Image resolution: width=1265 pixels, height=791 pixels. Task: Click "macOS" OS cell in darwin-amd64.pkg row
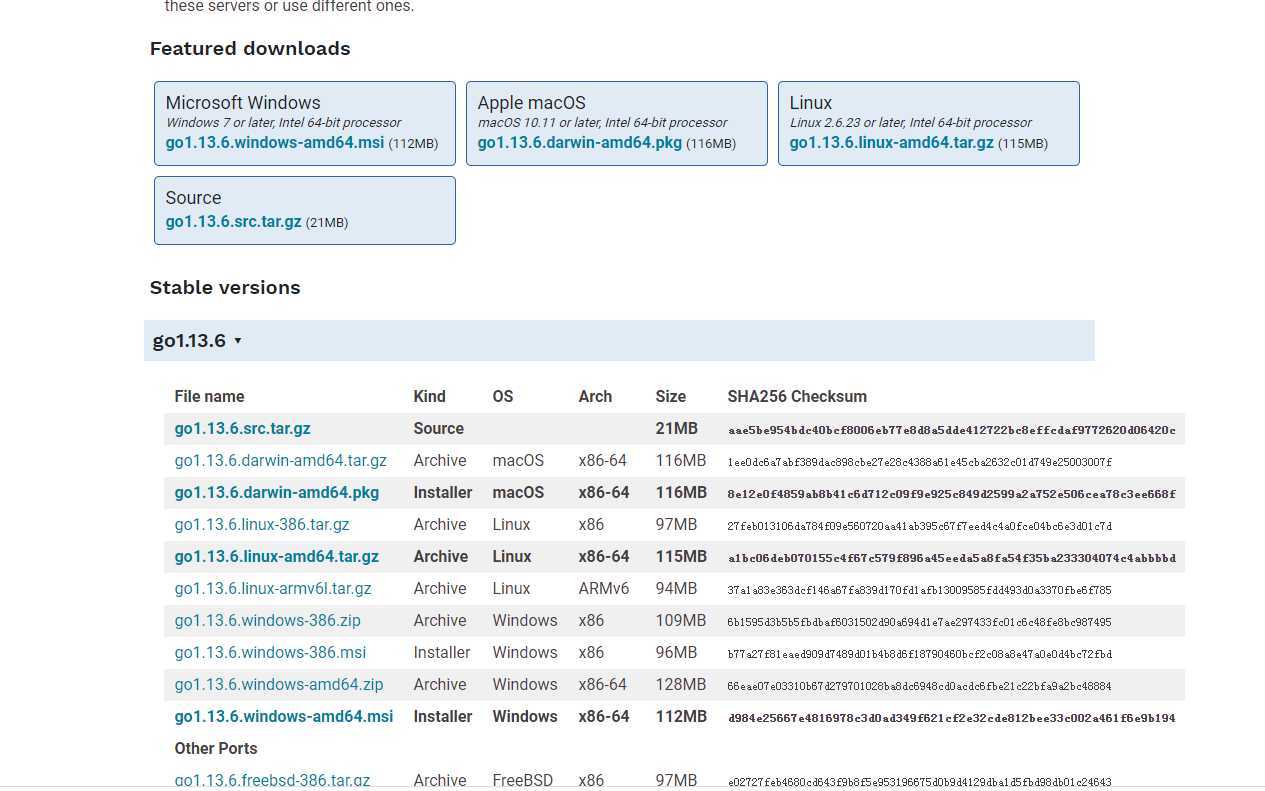[x=519, y=493]
